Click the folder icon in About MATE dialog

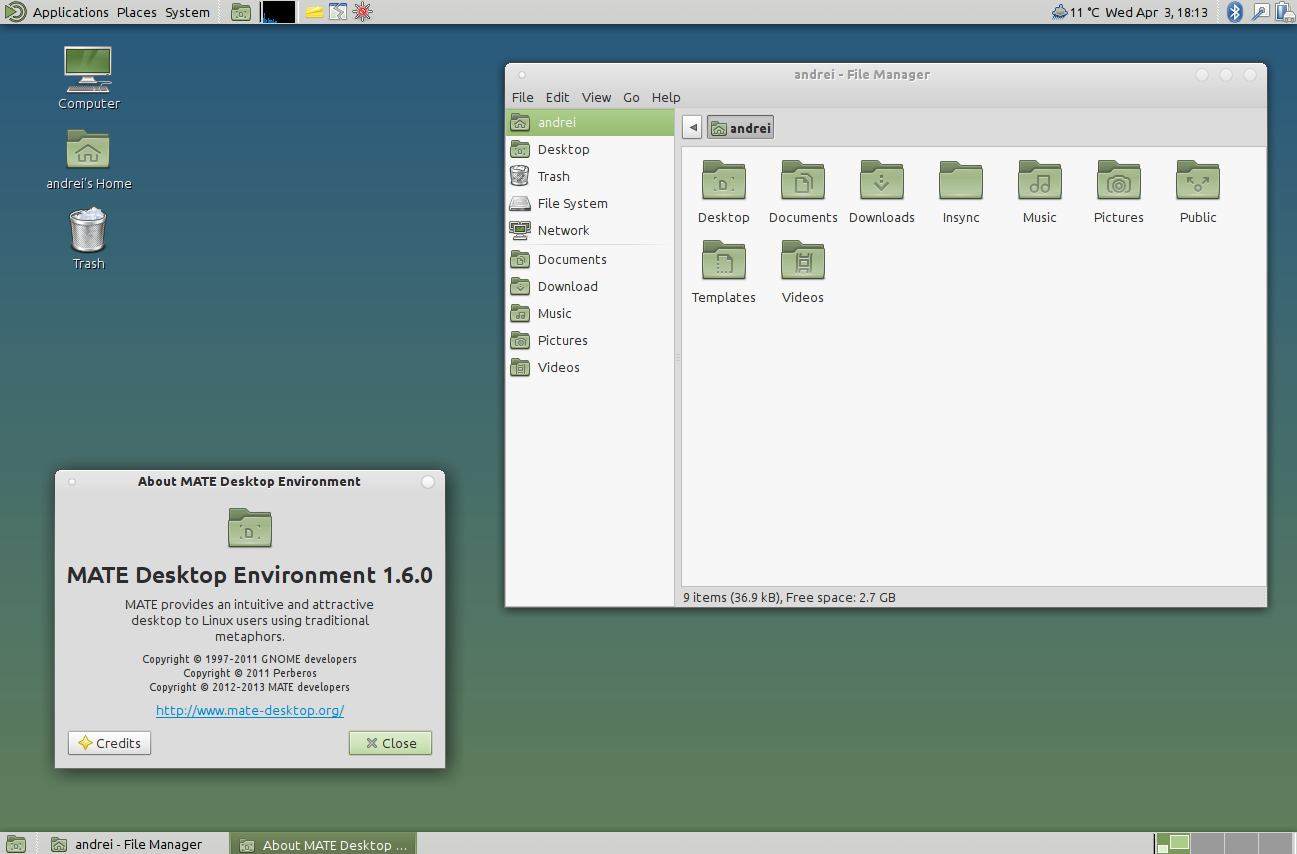(x=250, y=527)
